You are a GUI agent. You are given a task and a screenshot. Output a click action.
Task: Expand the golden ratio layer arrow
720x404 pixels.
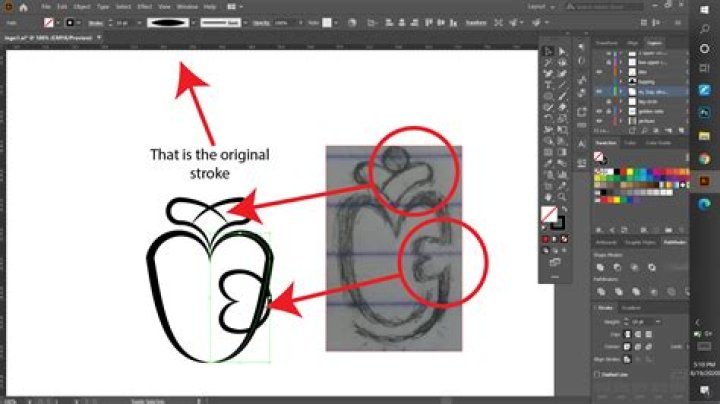pyautogui.click(x=621, y=112)
